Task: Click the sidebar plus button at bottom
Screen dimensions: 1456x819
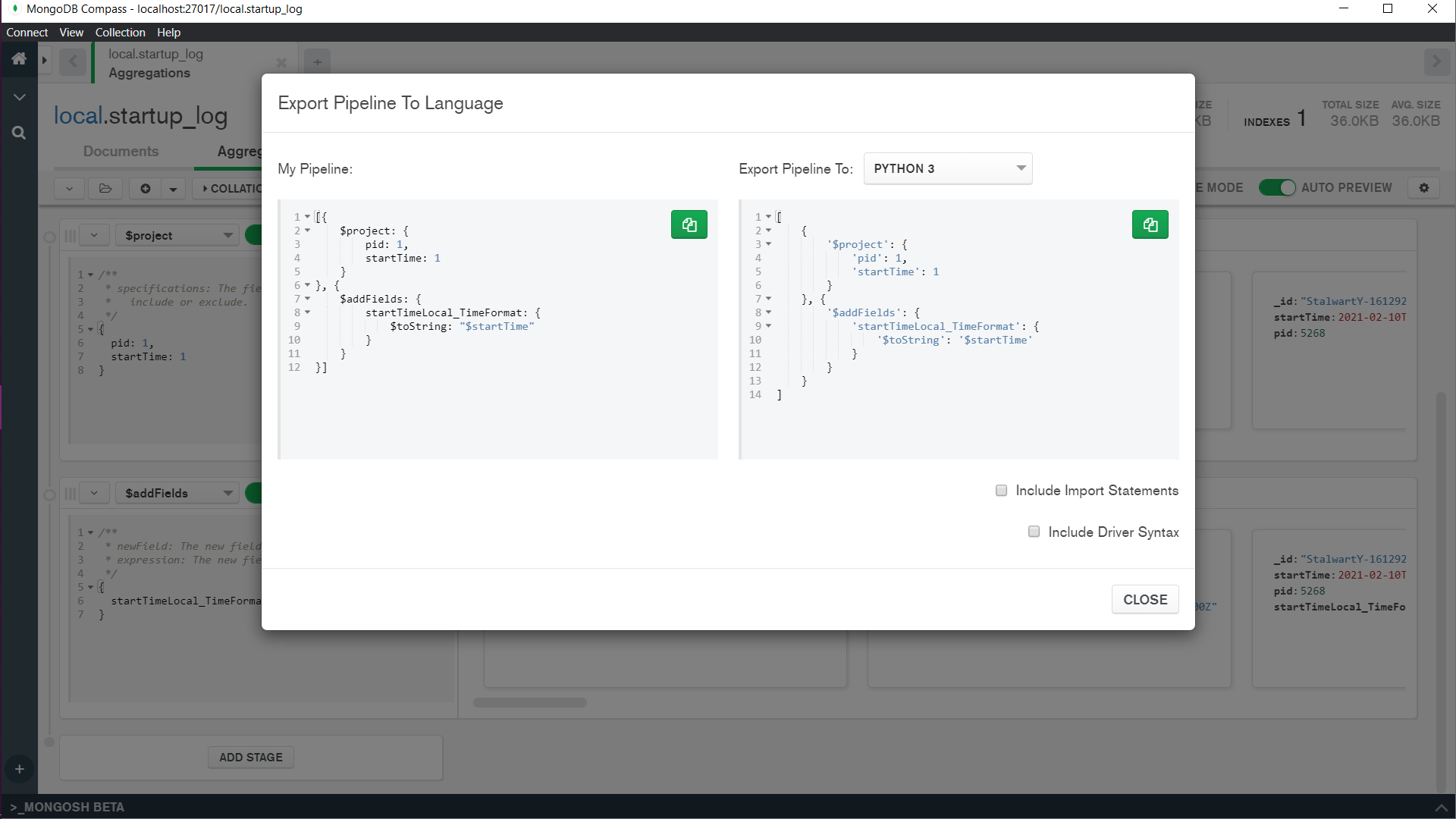Action: click(20, 769)
